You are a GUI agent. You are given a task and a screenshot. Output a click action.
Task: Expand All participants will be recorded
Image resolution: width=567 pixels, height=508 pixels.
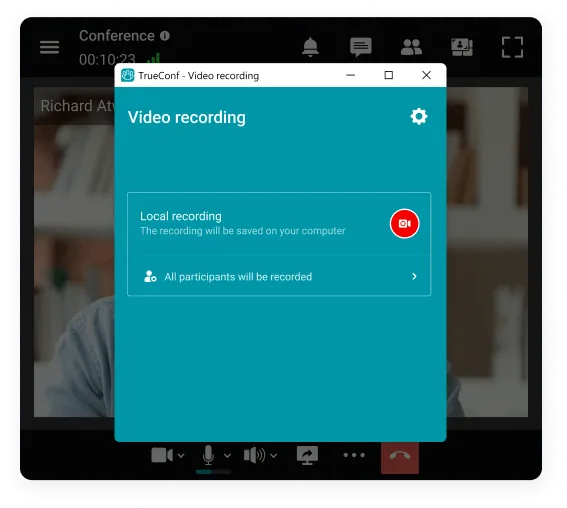pyautogui.click(x=279, y=277)
